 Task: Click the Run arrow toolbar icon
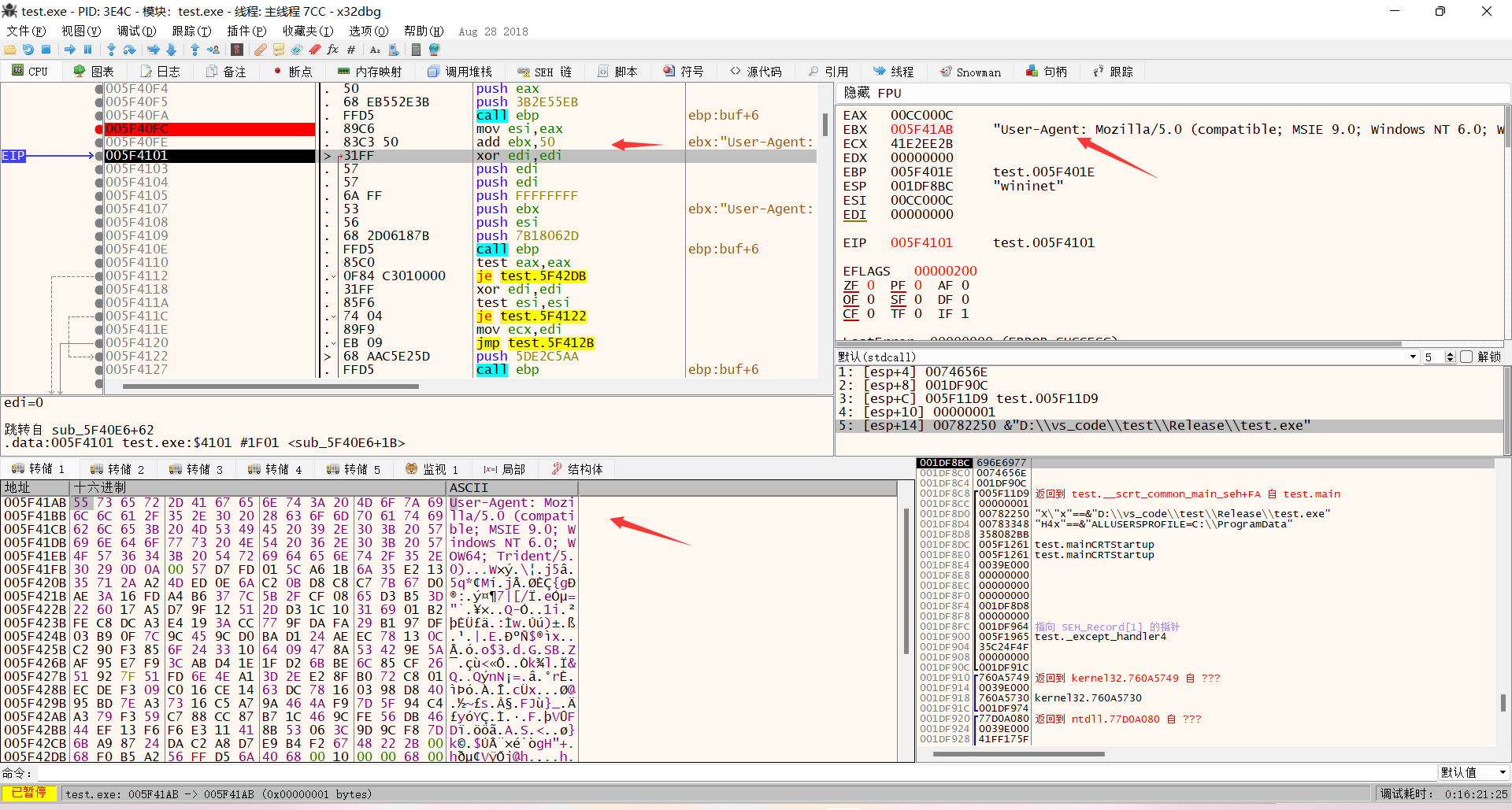(70, 50)
